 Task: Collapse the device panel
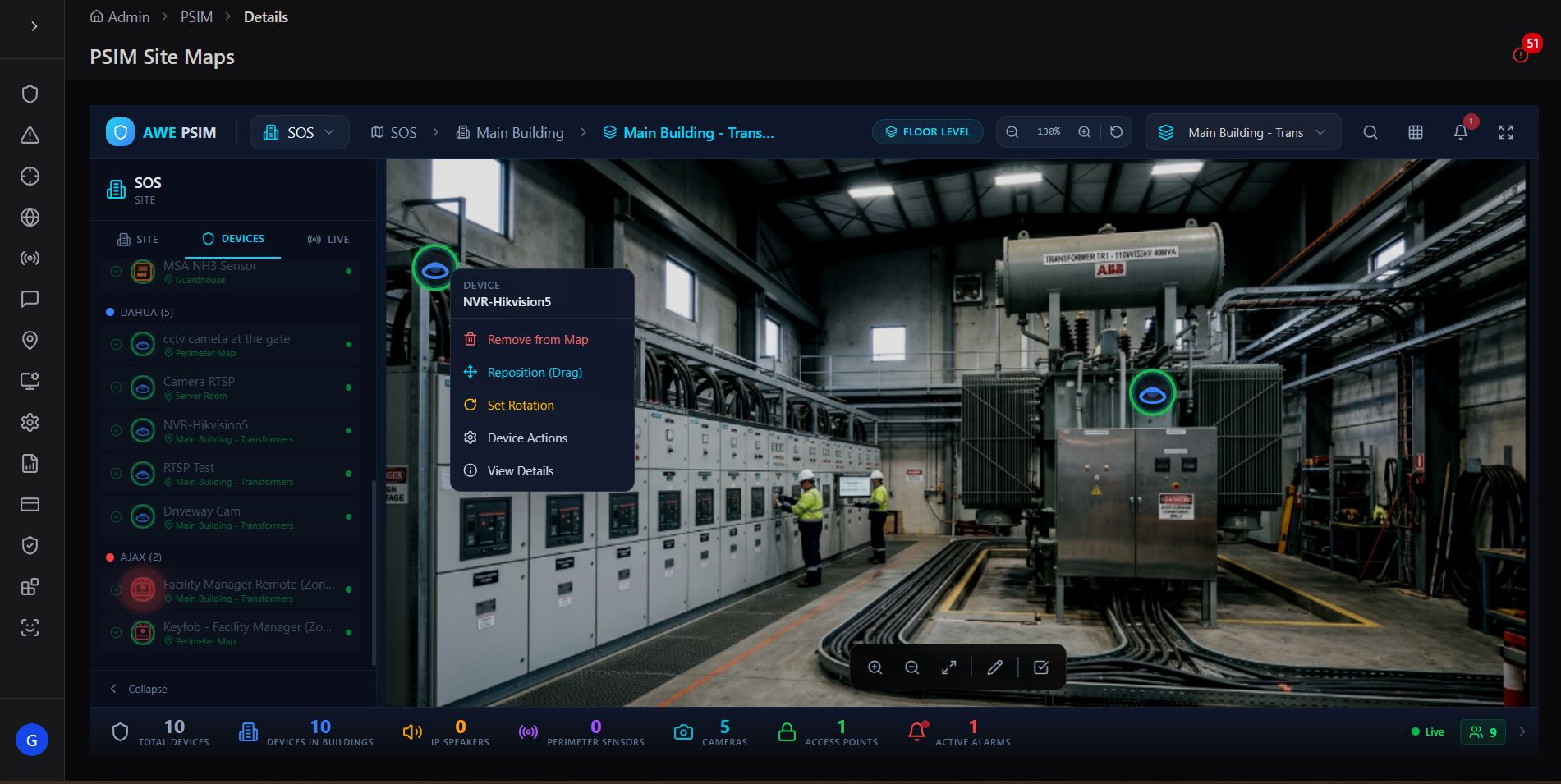tap(139, 689)
